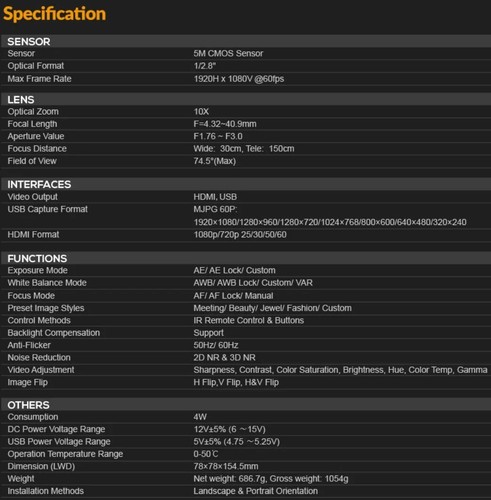The height and width of the screenshot is (500, 491).
Task: Click the Focal Length row label
Action: (32, 124)
